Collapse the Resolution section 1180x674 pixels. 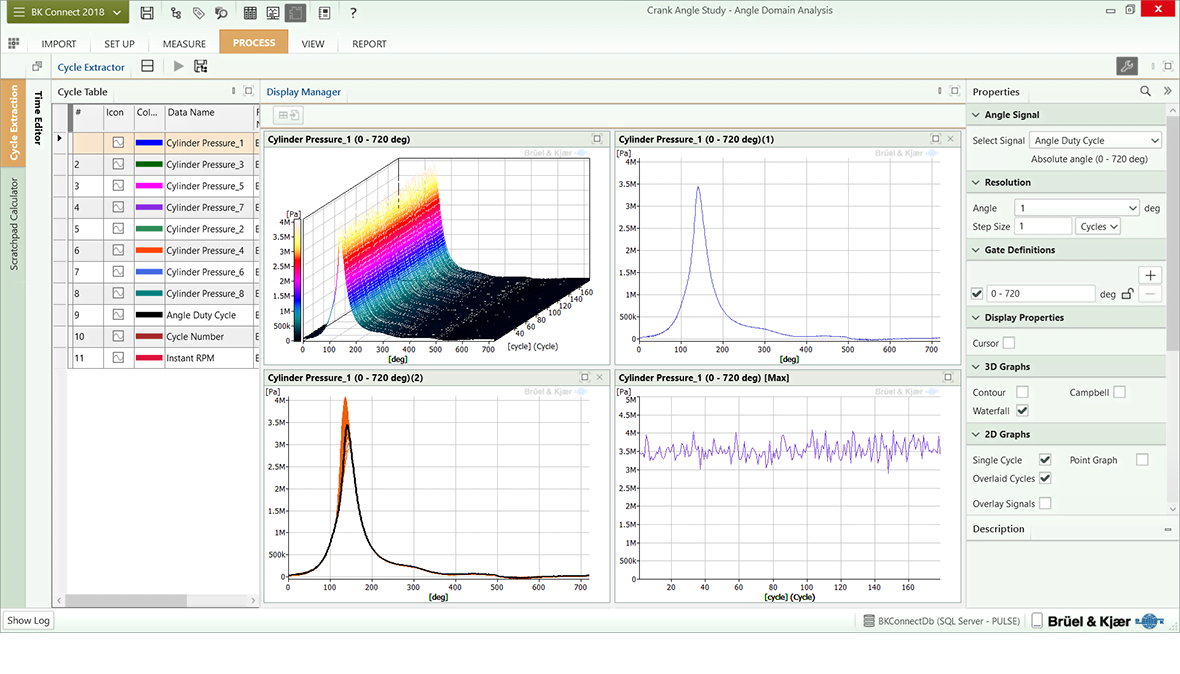(x=976, y=183)
